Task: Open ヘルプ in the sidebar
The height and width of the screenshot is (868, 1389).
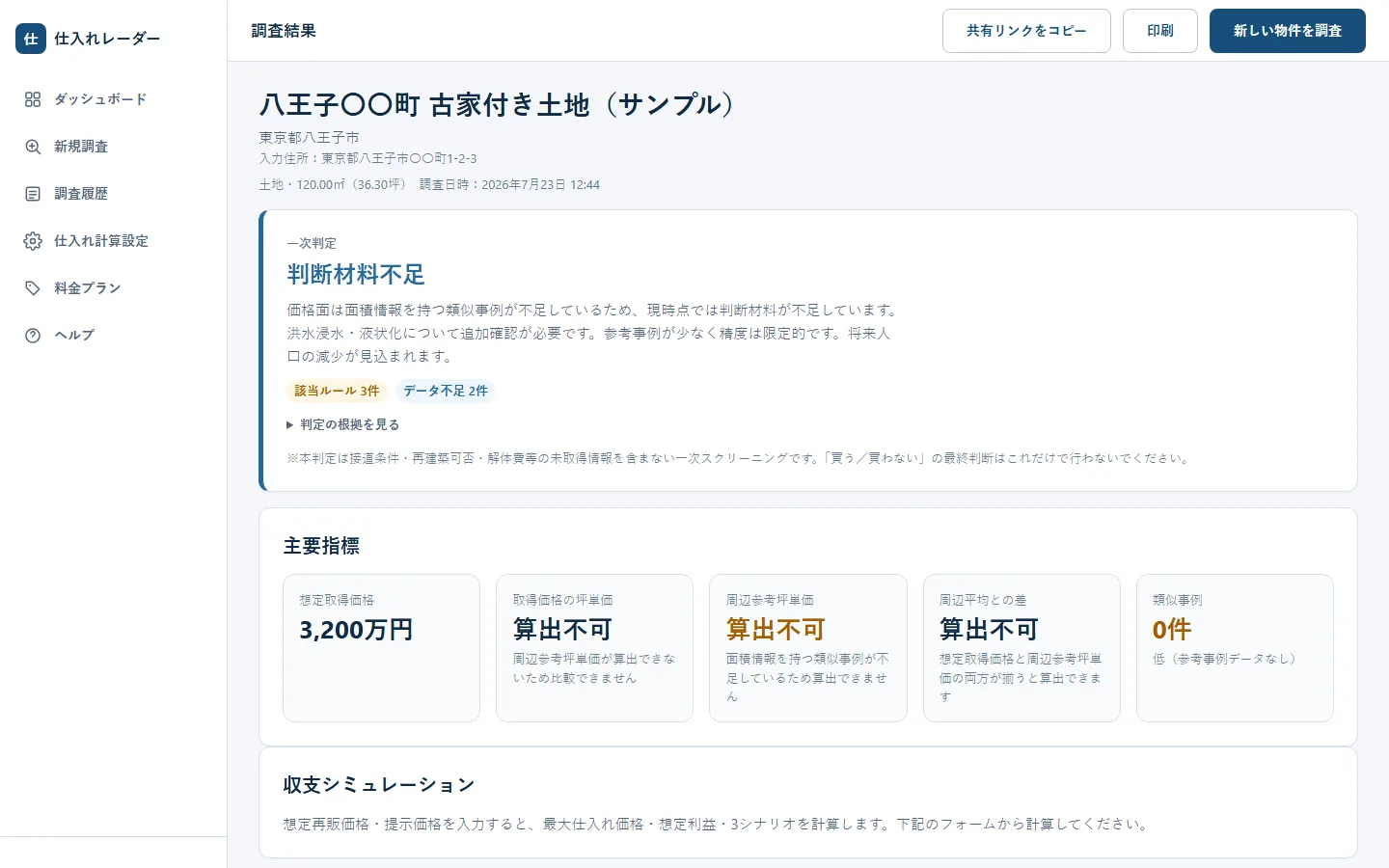Action: click(x=113, y=336)
